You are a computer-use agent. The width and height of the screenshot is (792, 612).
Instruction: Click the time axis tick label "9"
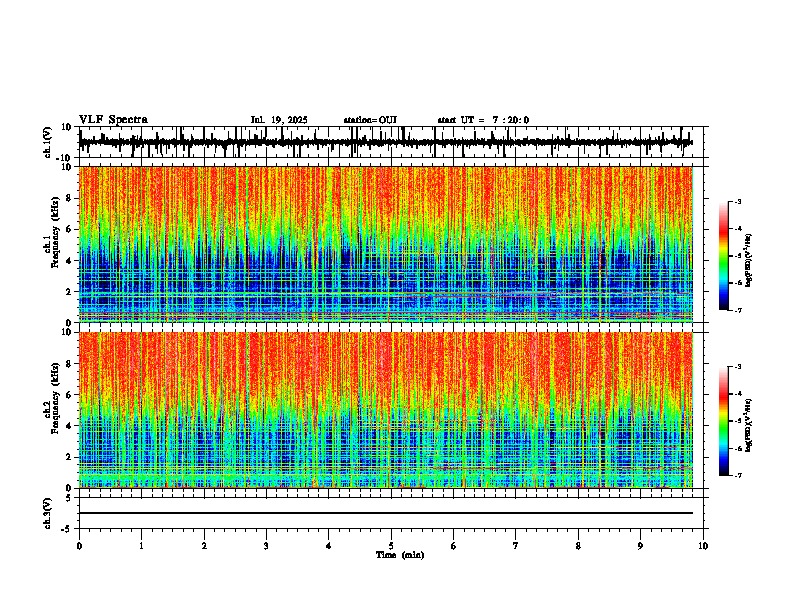[640, 546]
